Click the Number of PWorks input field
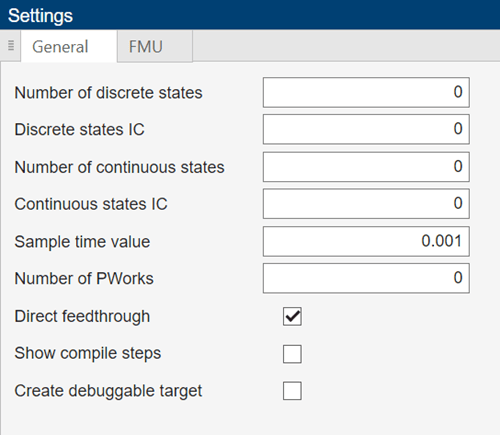Image resolution: width=500 pixels, height=435 pixels. (x=366, y=278)
